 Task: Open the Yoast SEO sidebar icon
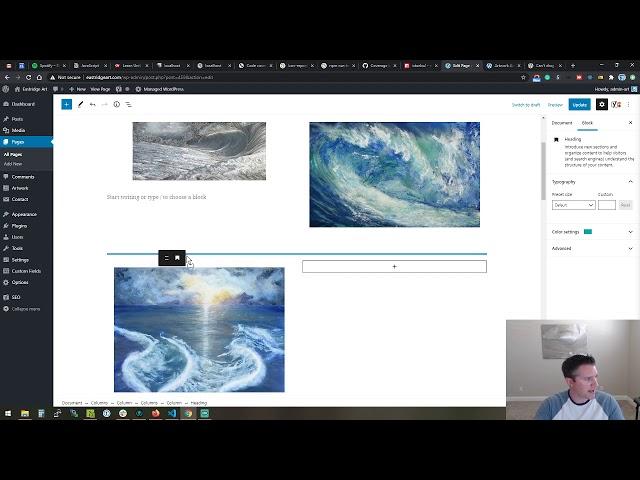coord(616,104)
